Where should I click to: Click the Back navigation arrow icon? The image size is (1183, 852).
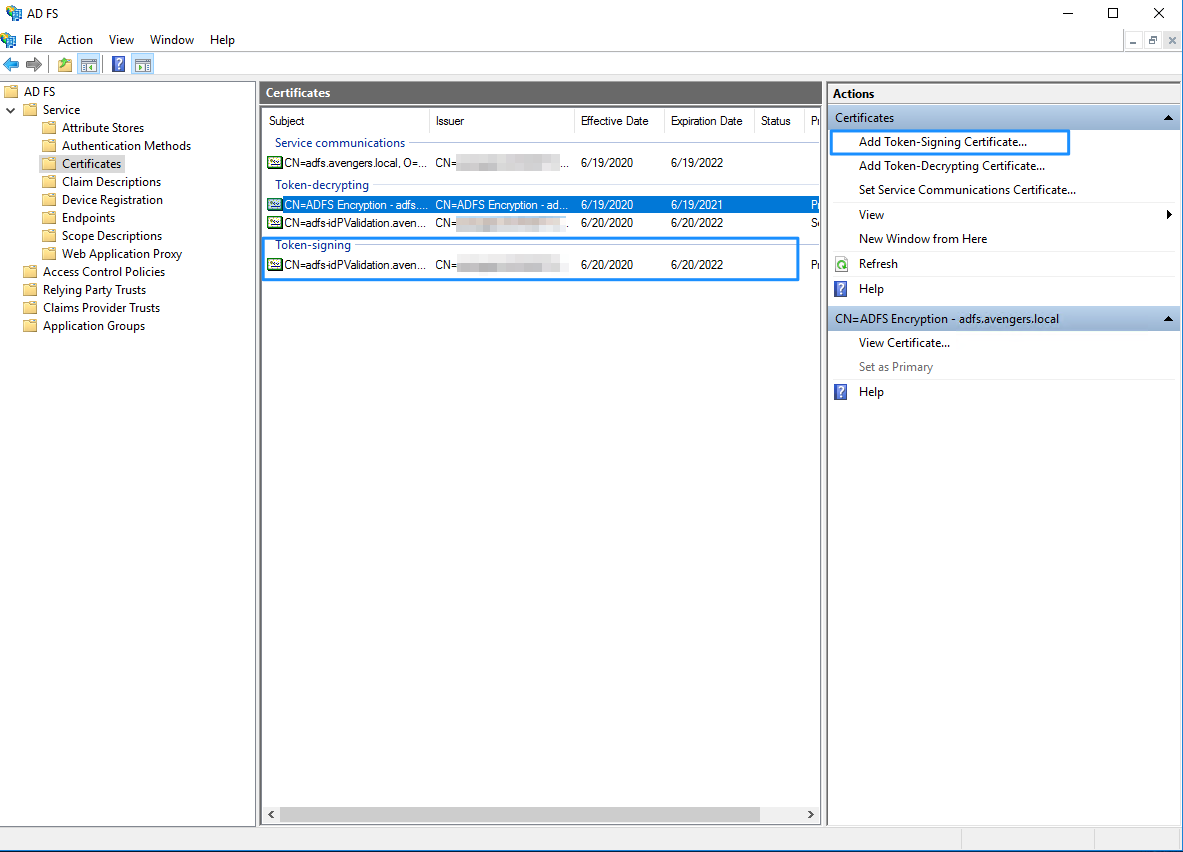tap(11, 64)
